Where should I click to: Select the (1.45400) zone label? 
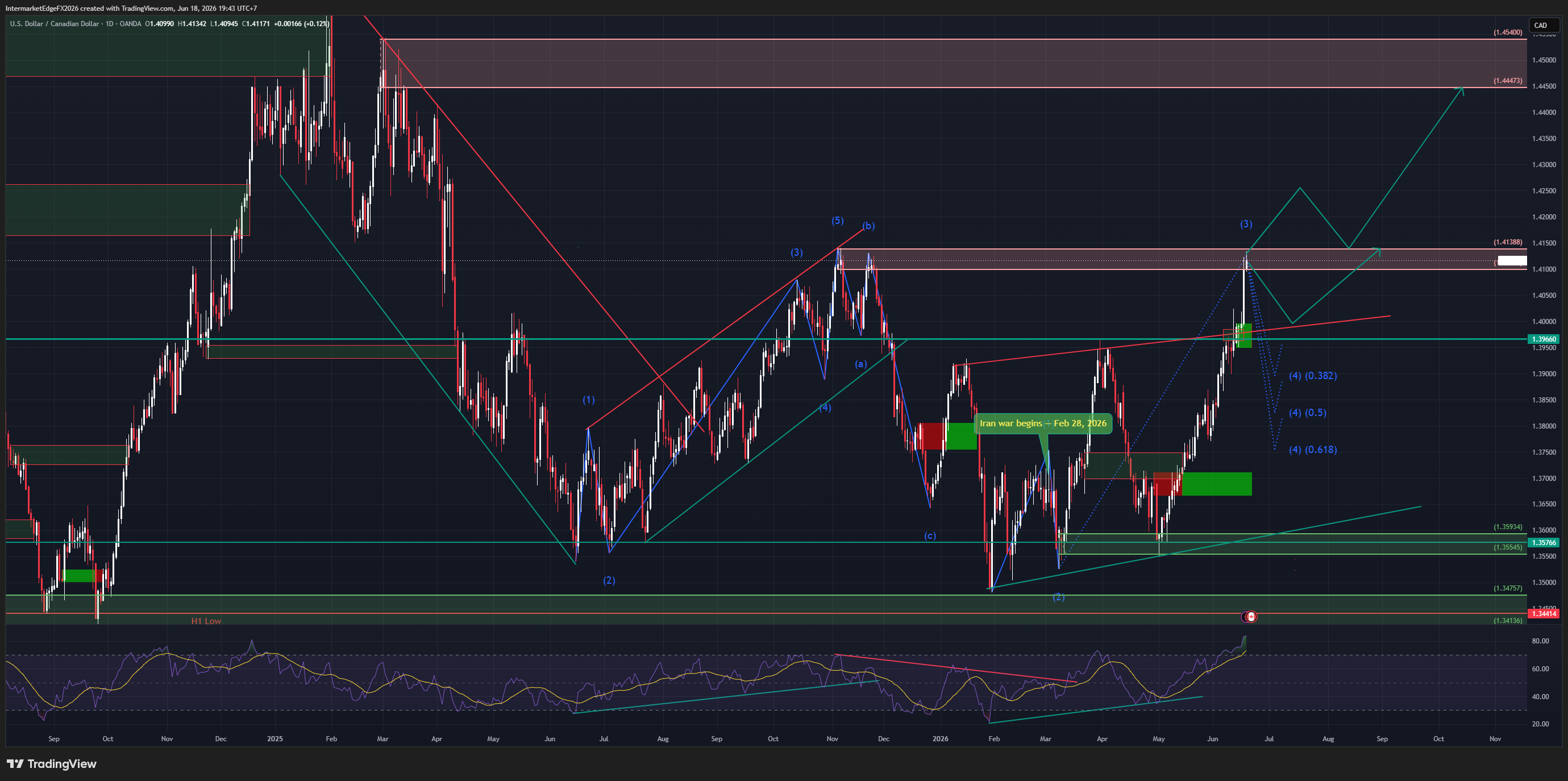pyautogui.click(x=1508, y=32)
